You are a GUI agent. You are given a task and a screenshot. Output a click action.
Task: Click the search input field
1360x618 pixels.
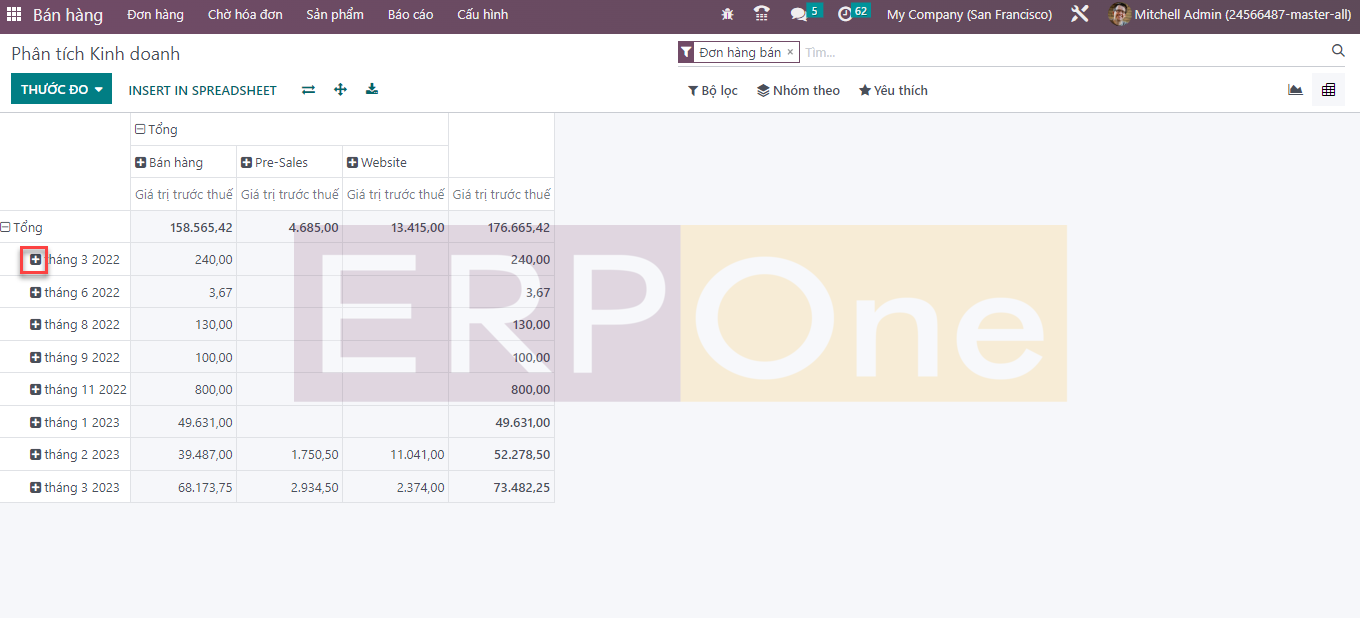(x=1060, y=52)
